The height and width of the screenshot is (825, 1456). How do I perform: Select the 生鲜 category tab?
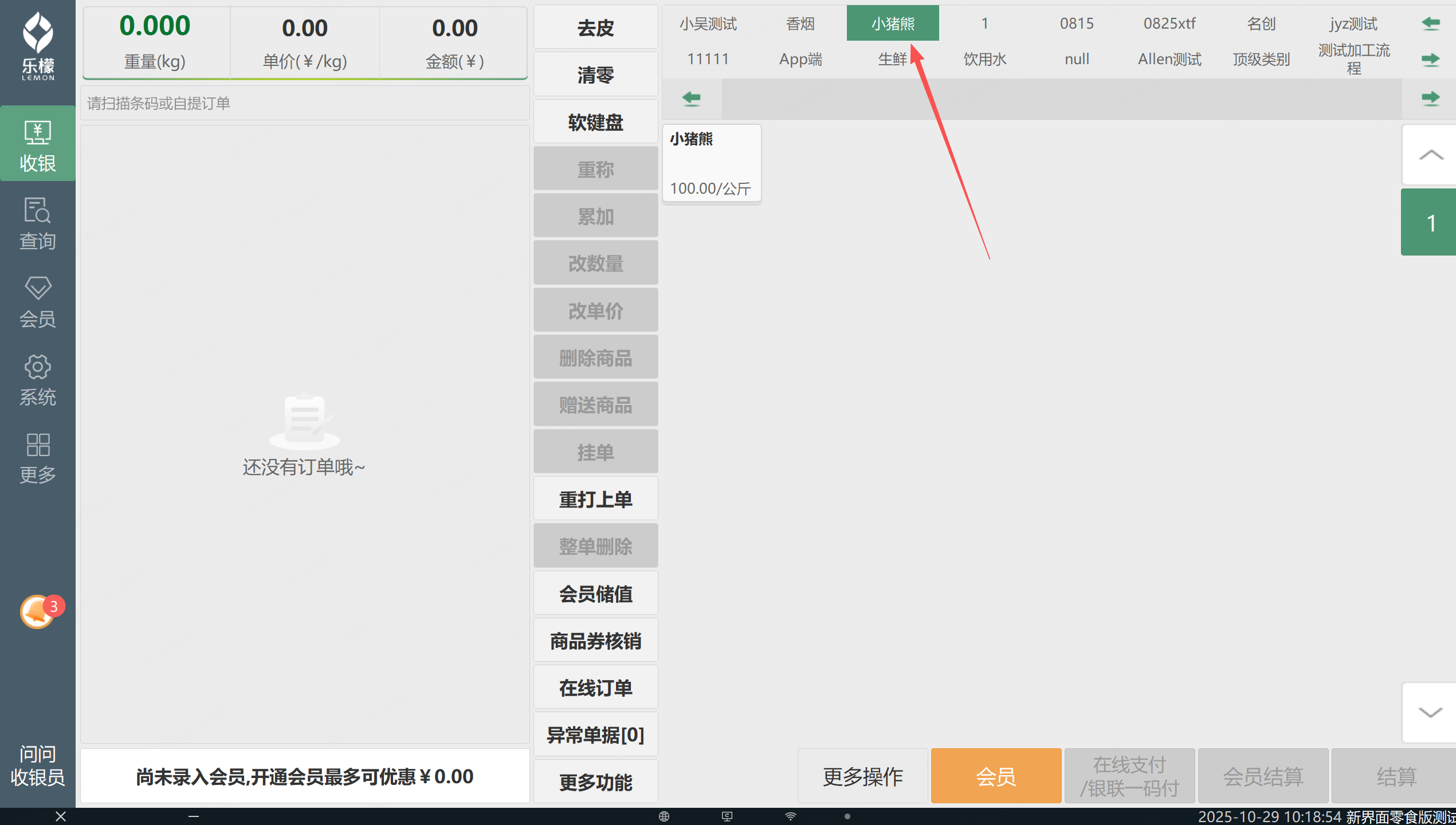893,59
